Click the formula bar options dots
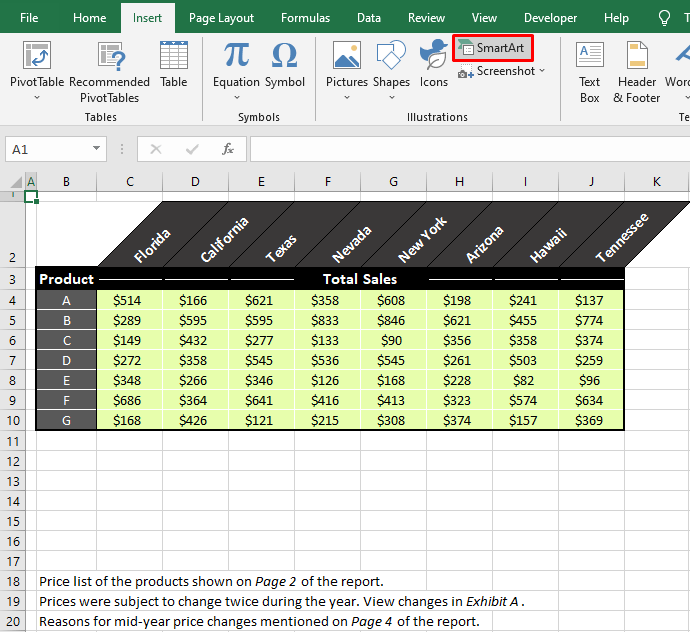The width and height of the screenshot is (690, 632). (122, 149)
